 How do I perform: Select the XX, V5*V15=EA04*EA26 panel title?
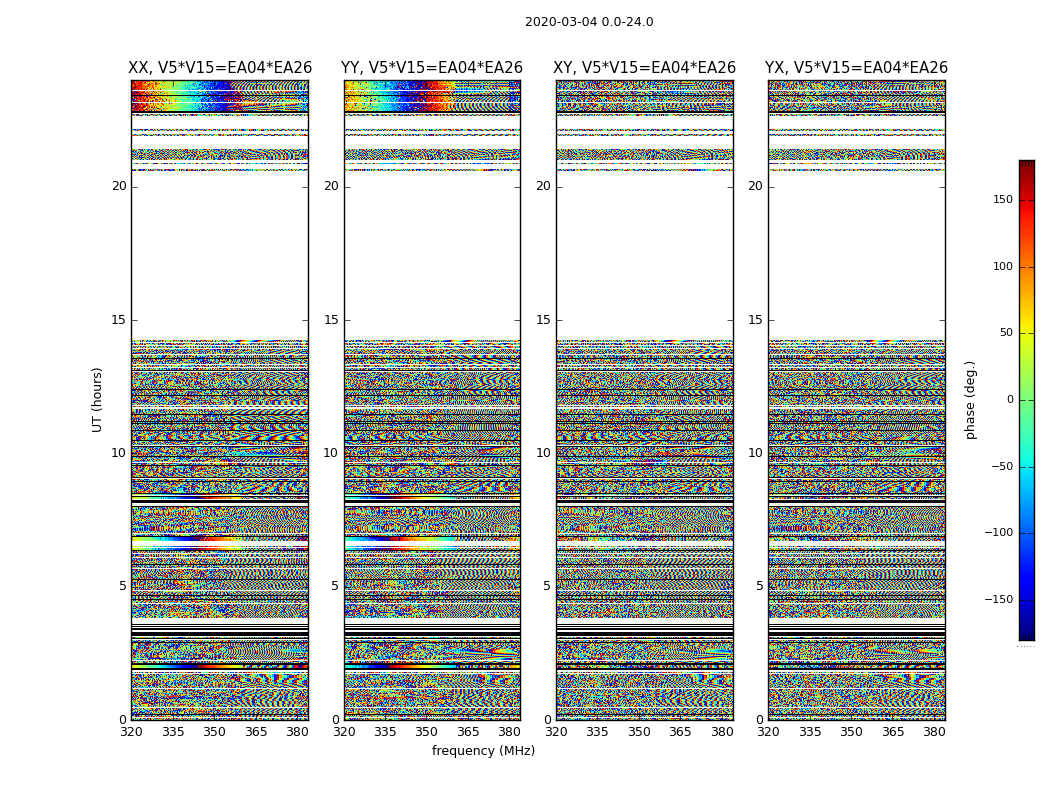tap(220, 68)
